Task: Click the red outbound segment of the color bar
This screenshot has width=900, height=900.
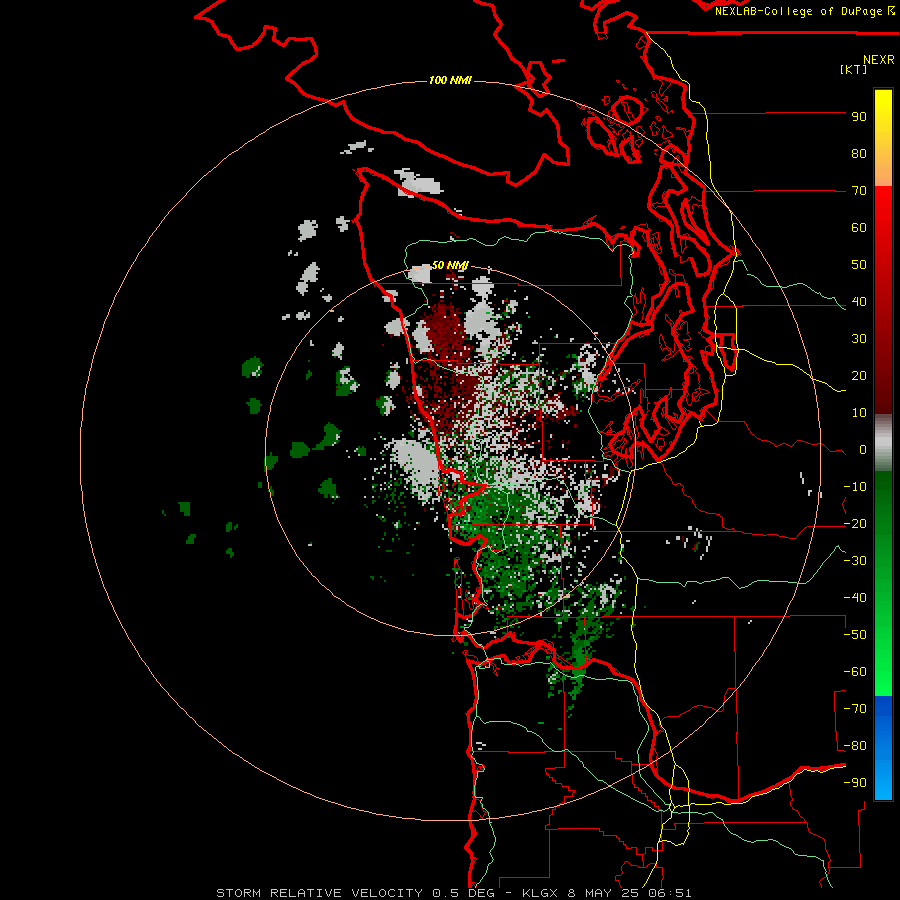Action: click(x=883, y=300)
